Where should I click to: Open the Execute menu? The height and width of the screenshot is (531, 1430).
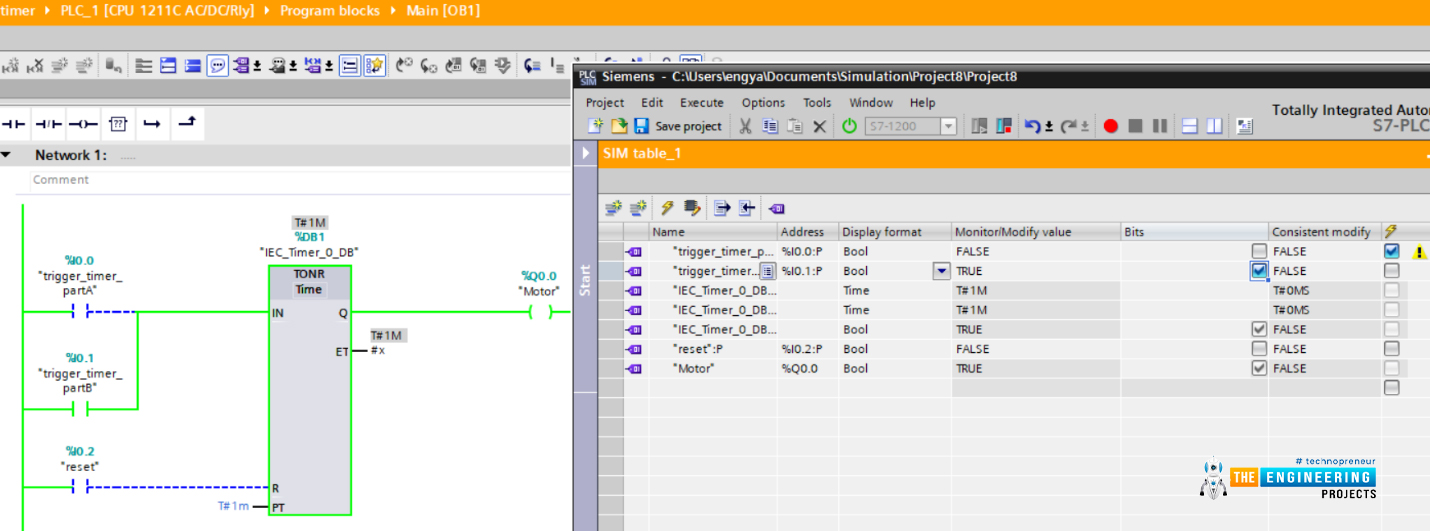[x=701, y=102]
